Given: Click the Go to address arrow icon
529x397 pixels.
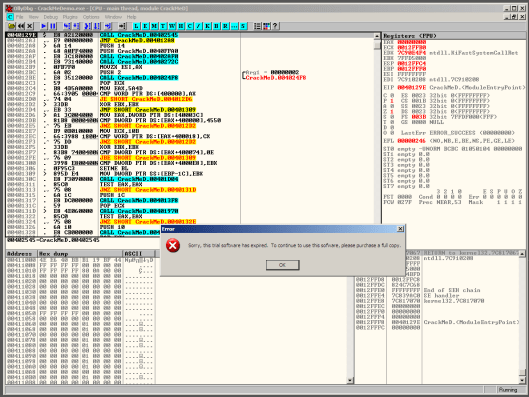Looking at the screenshot, I should (122, 26).
